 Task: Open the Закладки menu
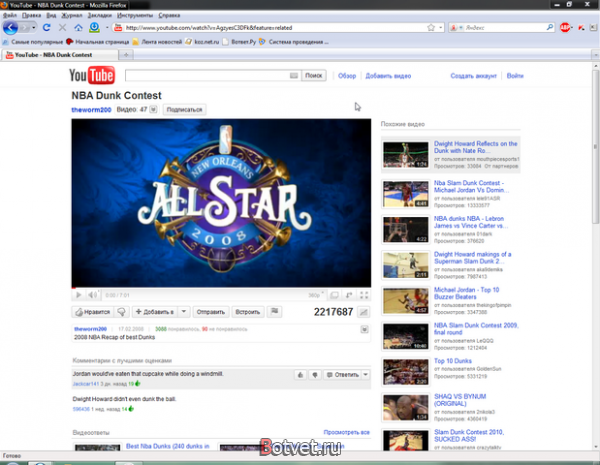[x=99, y=15]
